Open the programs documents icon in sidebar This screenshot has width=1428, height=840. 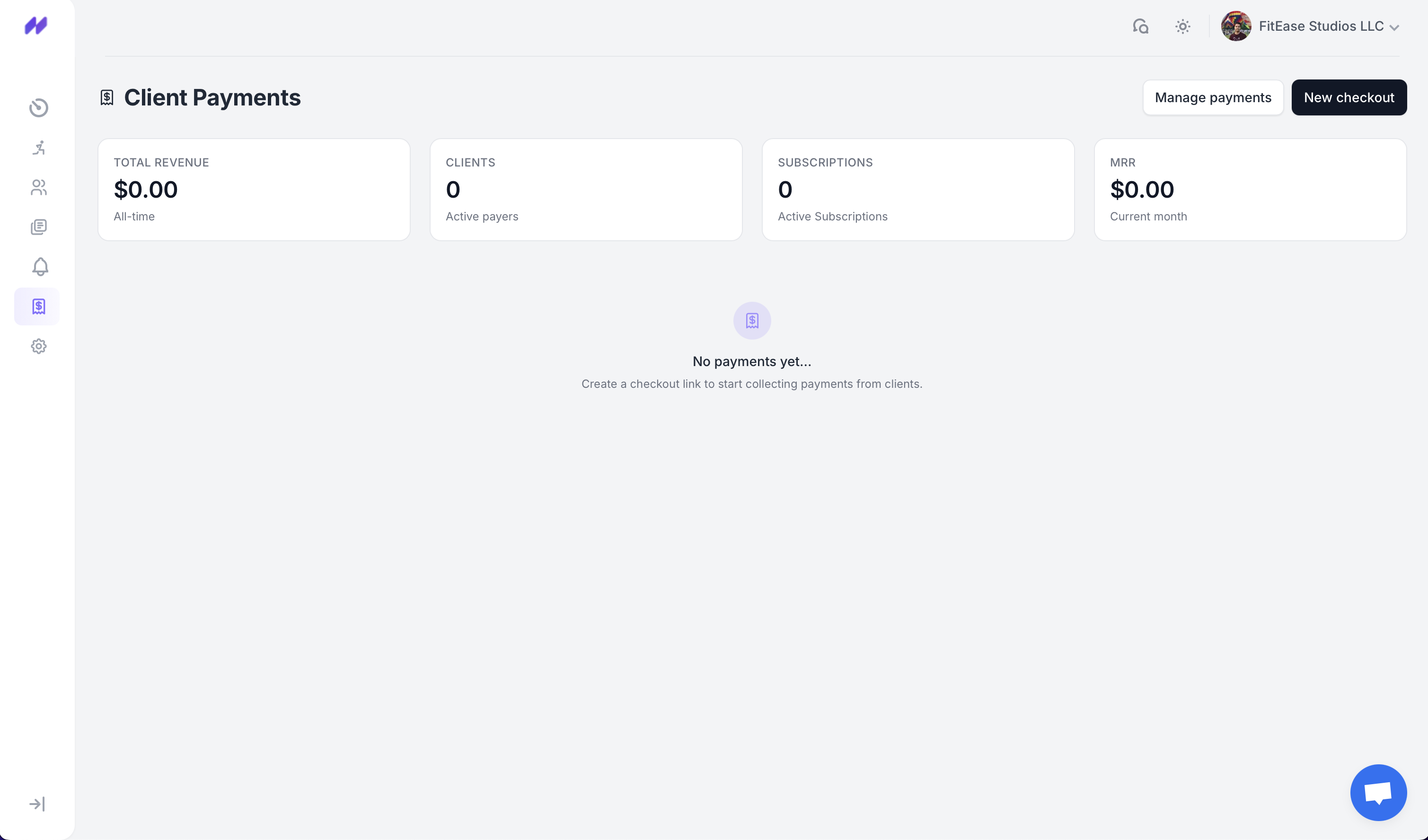[x=38, y=227]
